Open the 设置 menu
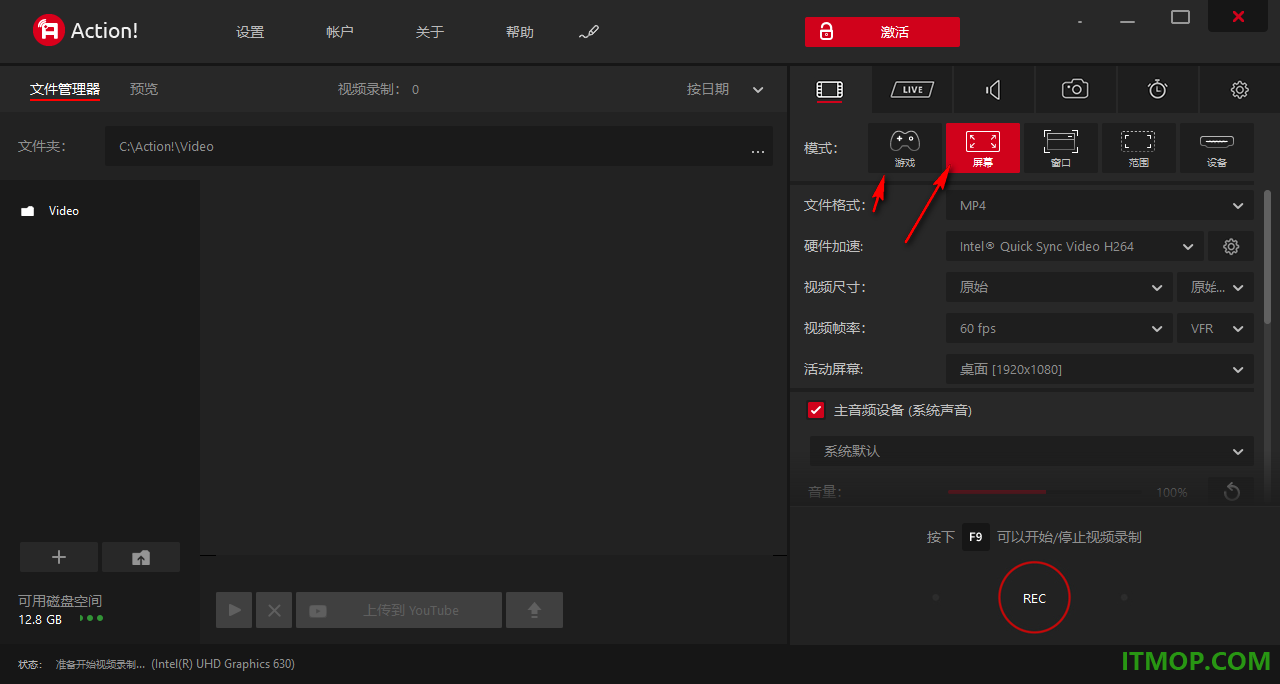This screenshot has height=684, width=1280. [x=250, y=32]
